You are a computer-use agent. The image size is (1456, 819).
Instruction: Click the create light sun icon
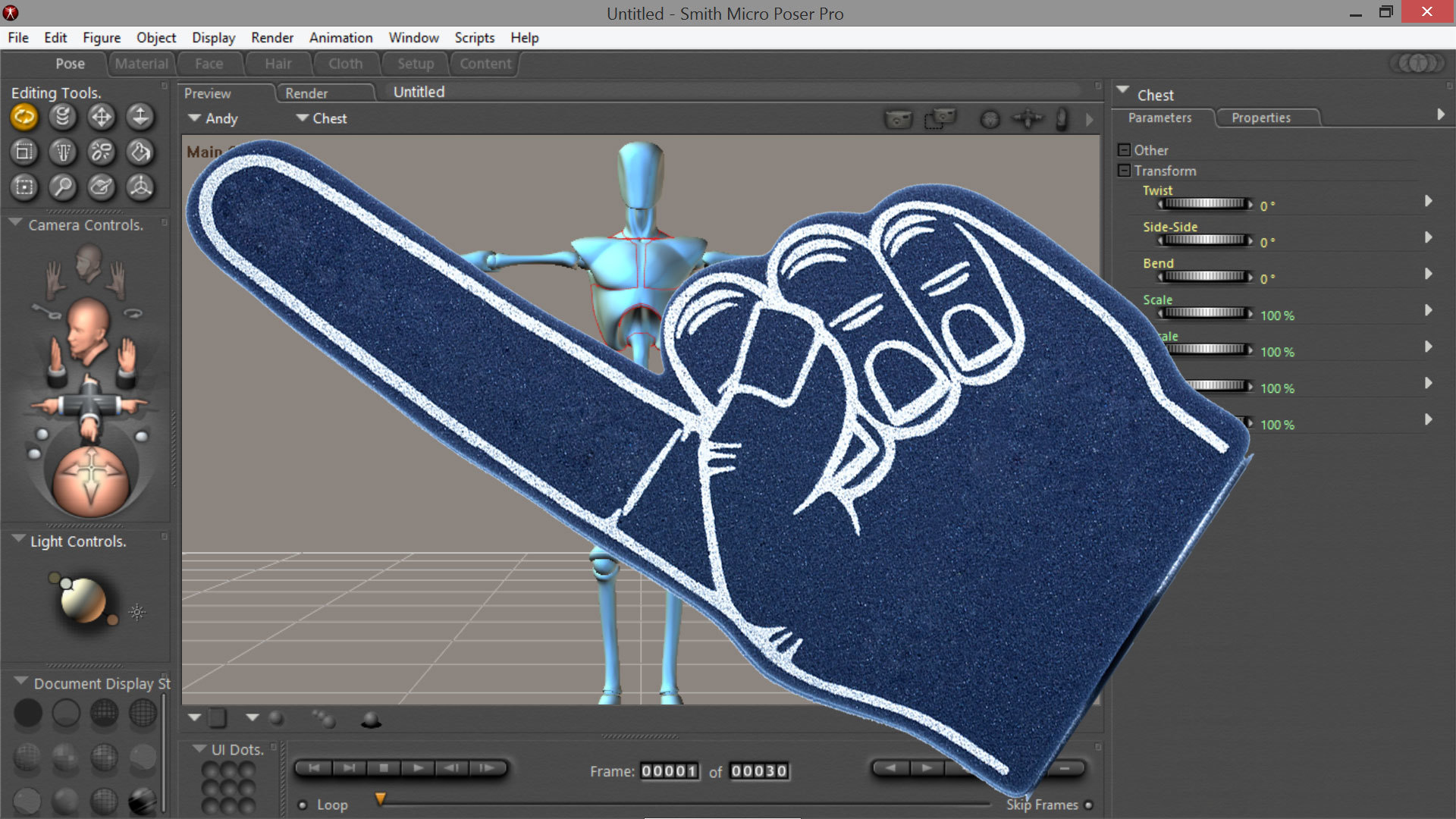137,612
